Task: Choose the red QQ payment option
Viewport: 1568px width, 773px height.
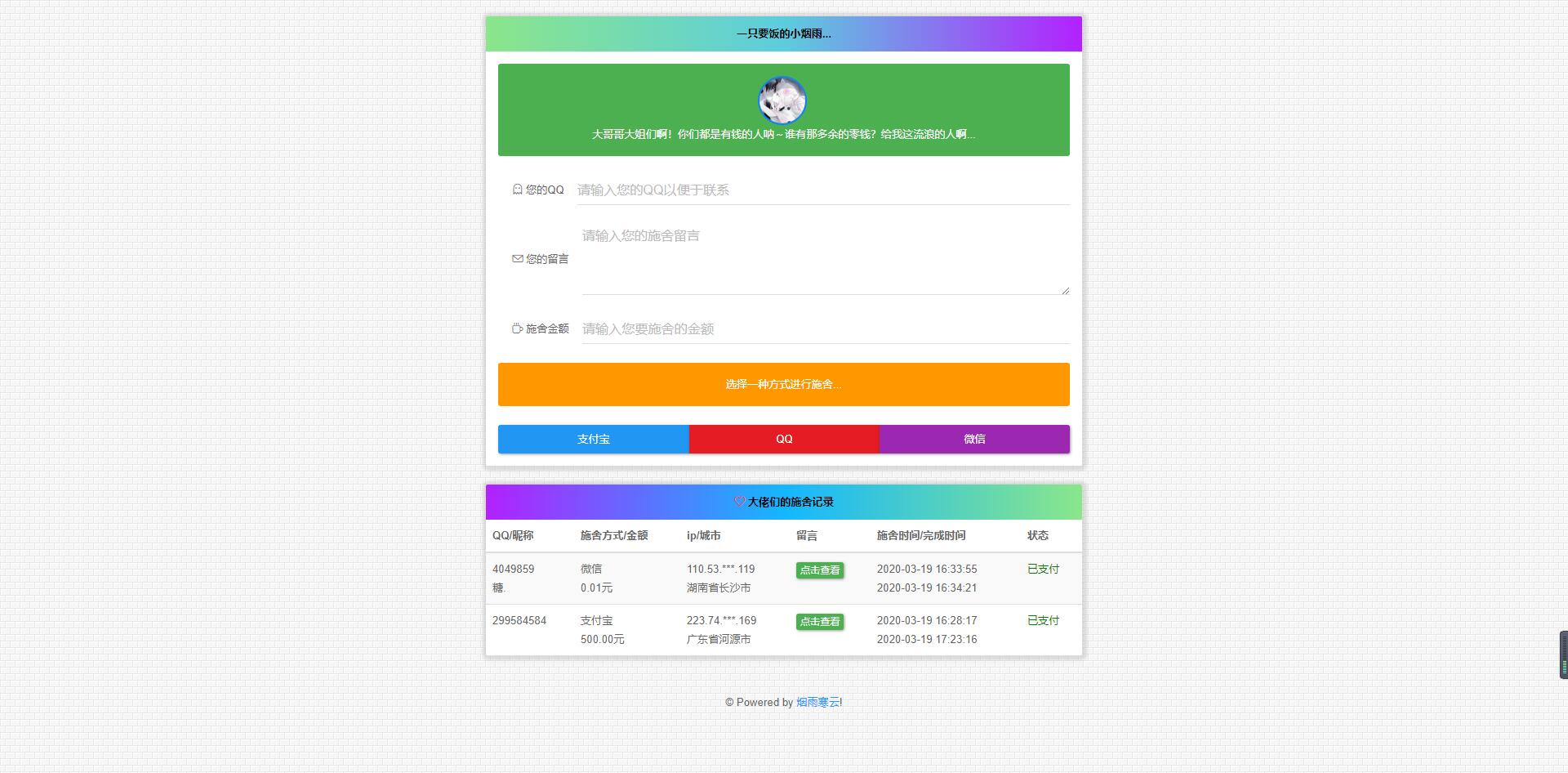Action: click(784, 439)
